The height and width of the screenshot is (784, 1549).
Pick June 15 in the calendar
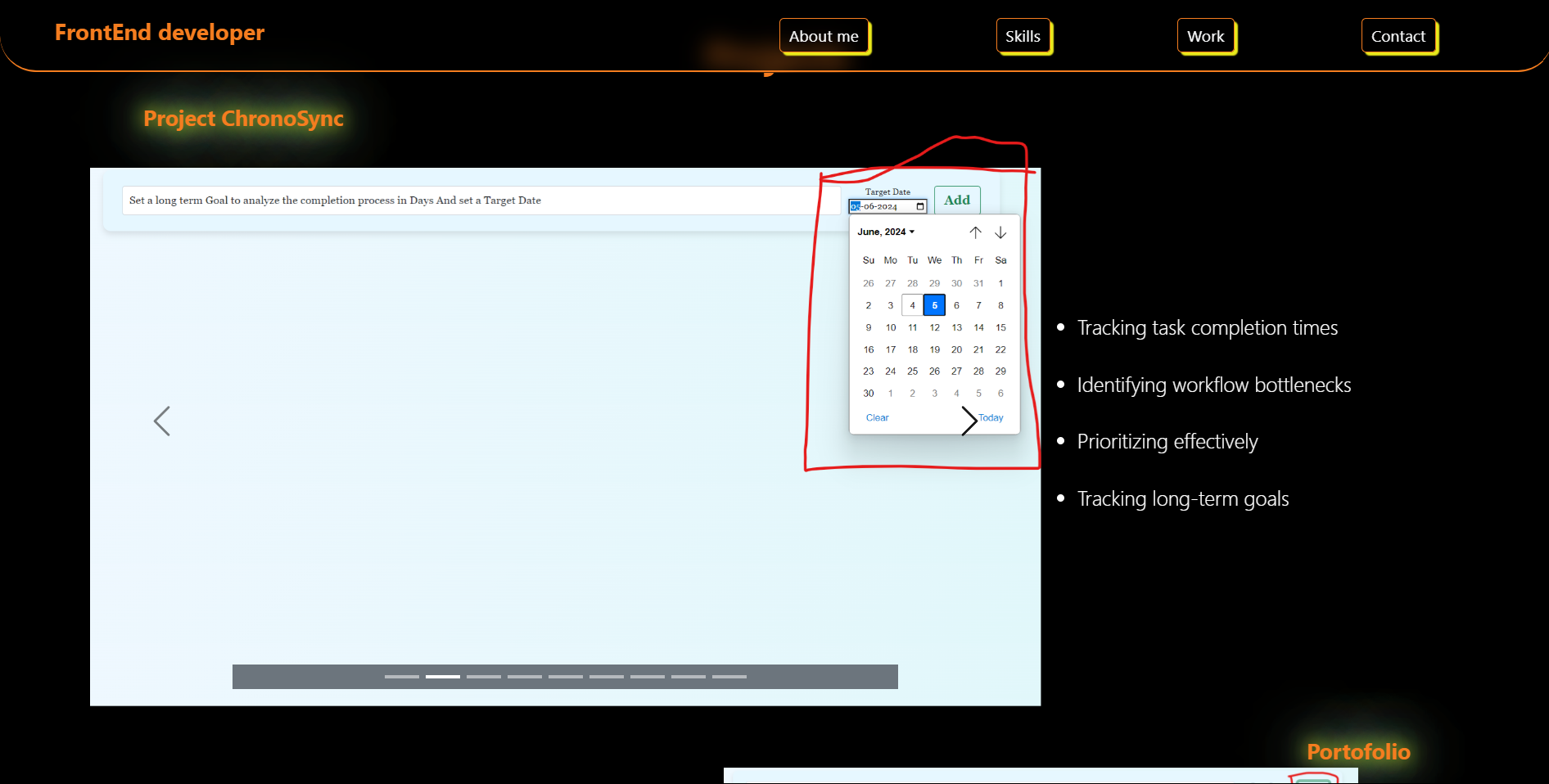point(1000,327)
